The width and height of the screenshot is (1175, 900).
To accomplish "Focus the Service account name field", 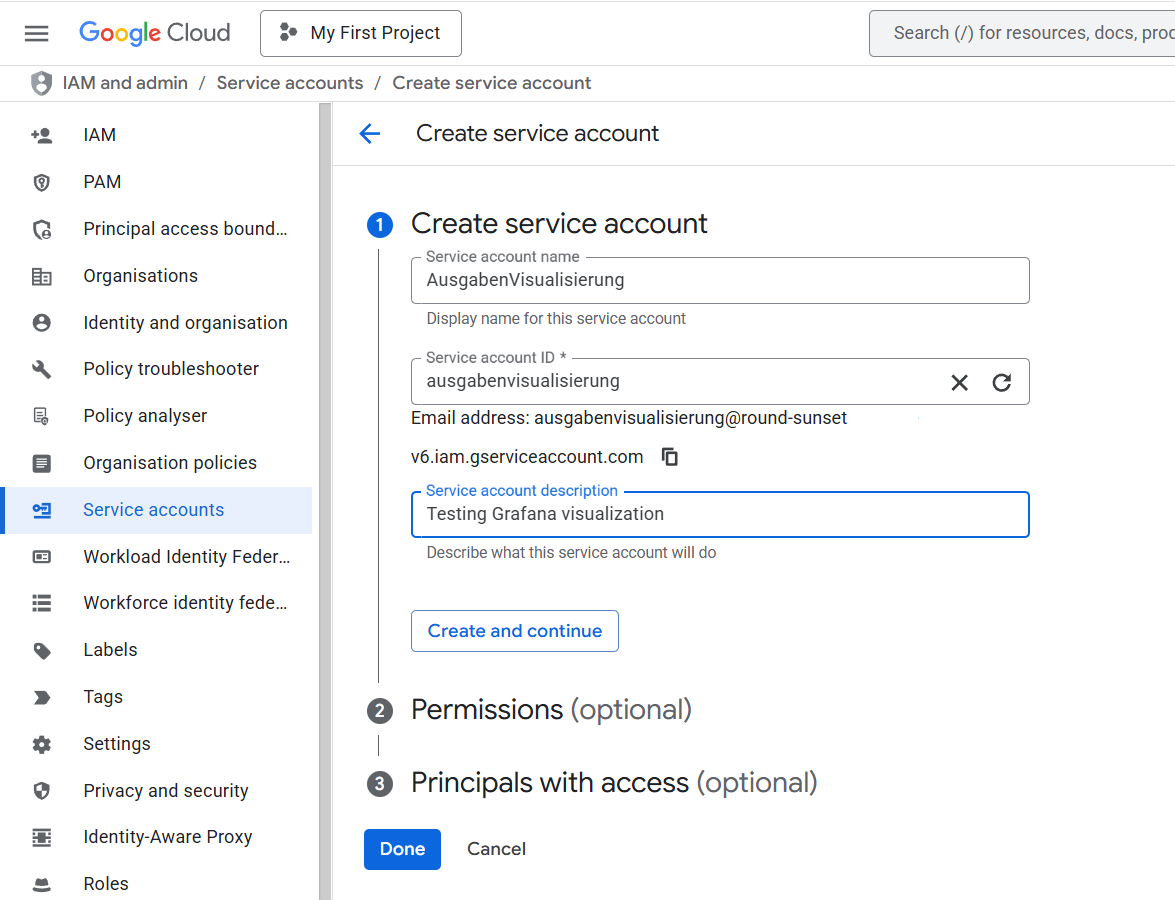I will 720,281.
